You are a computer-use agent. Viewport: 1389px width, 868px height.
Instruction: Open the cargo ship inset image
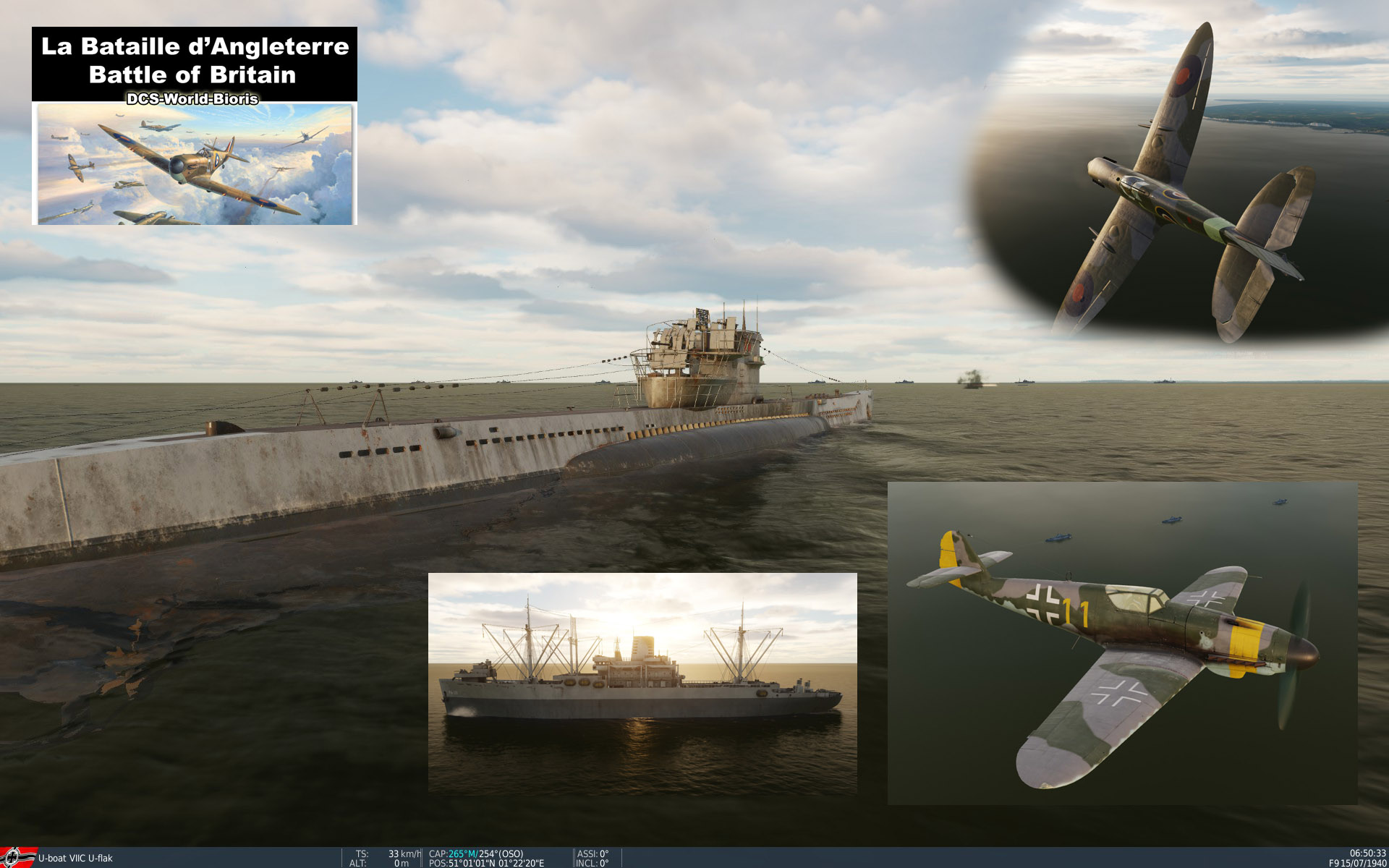642,684
